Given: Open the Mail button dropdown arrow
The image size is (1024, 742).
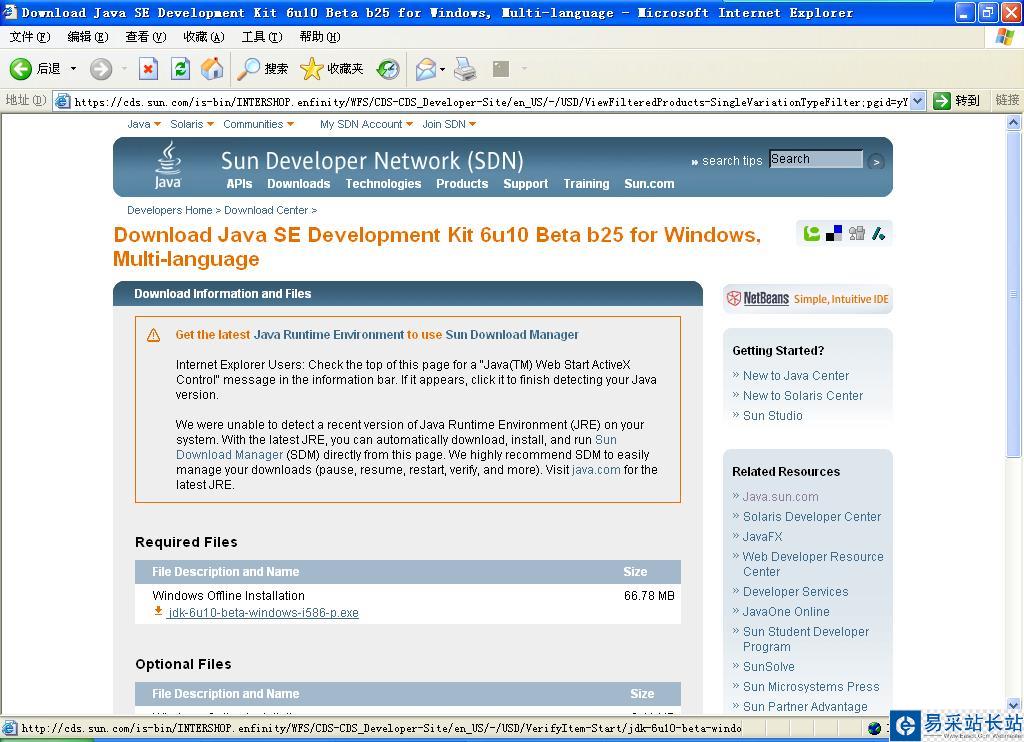Looking at the screenshot, I should [442, 69].
